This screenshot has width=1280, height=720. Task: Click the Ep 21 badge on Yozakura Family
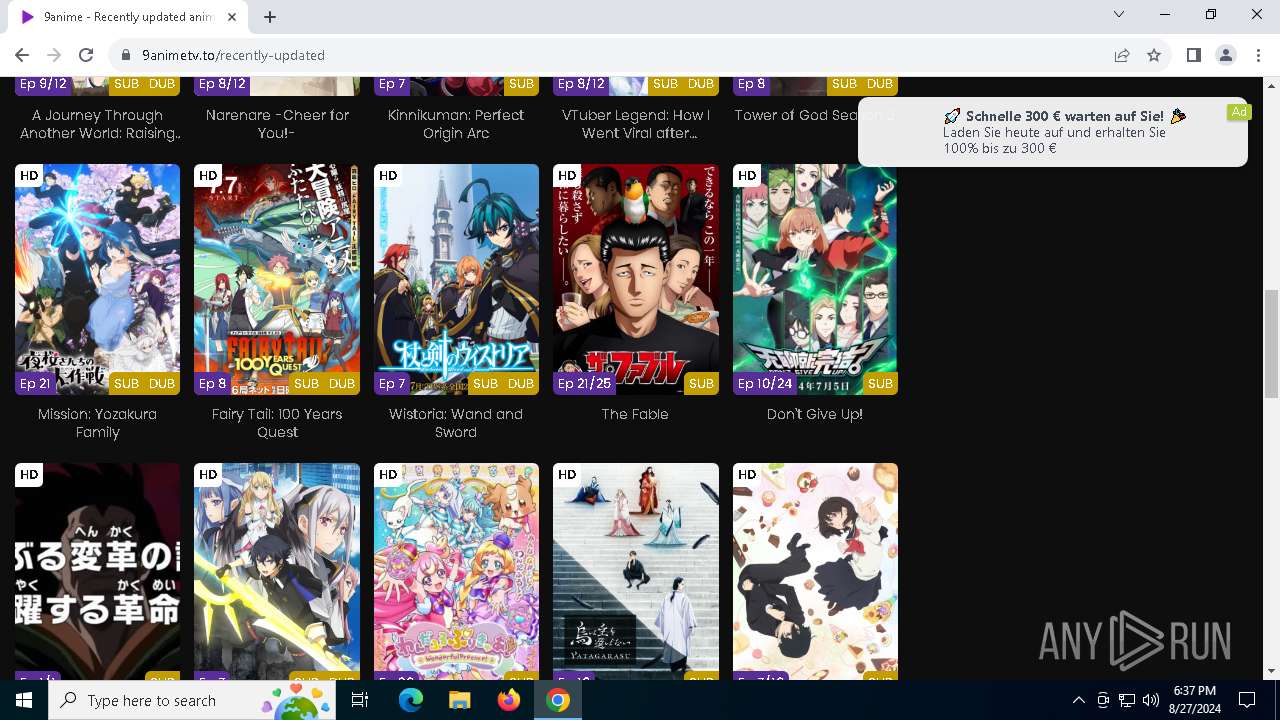pos(35,384)
